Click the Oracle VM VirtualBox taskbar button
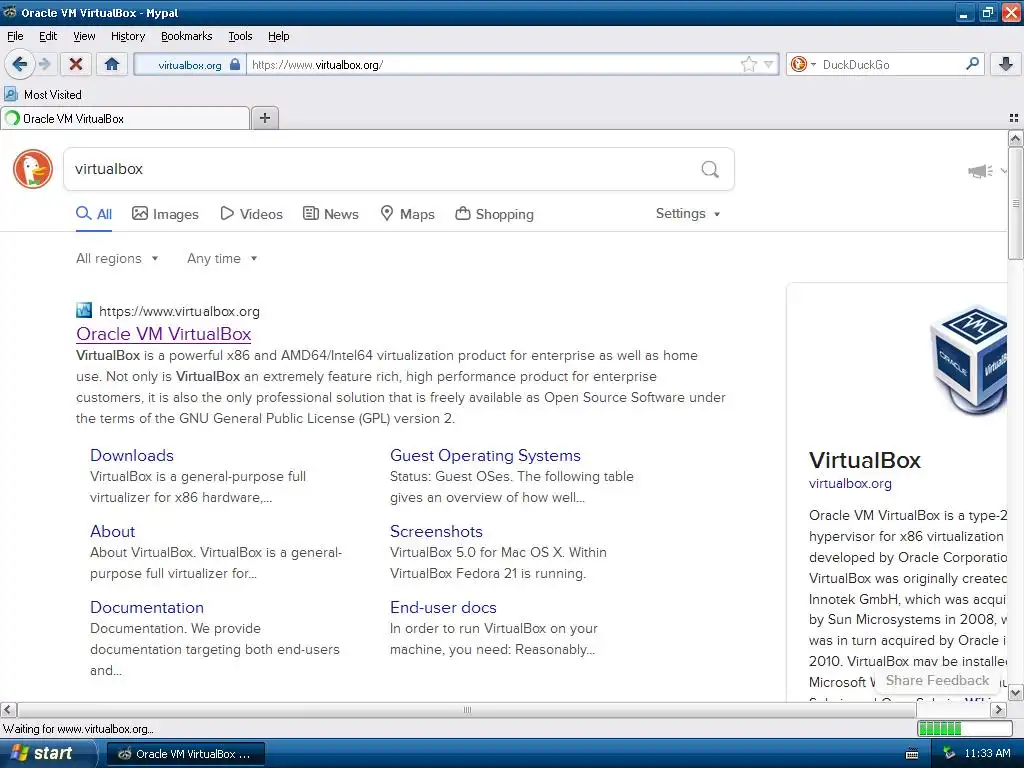Viewport: 1024px width, 768px height. click(x=185, y=754)
